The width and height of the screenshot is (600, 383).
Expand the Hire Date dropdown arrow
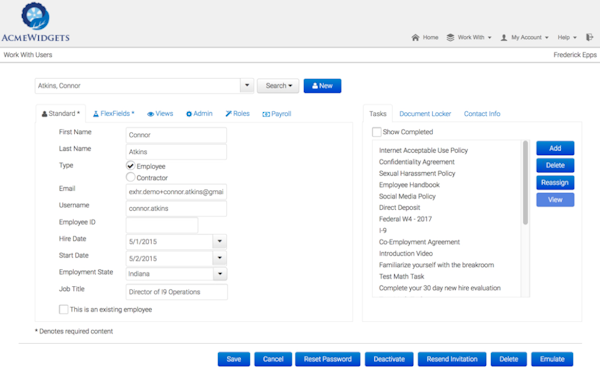coord(220,241)
